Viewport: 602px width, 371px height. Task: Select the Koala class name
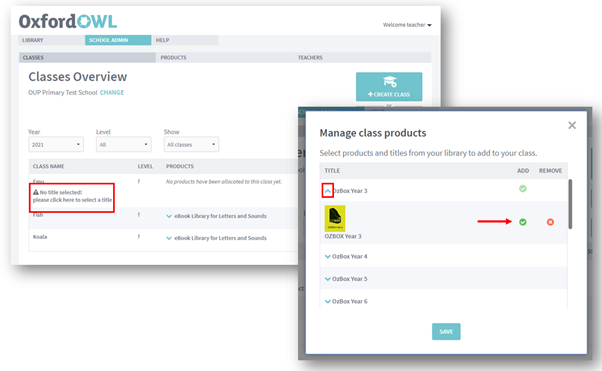40,237
